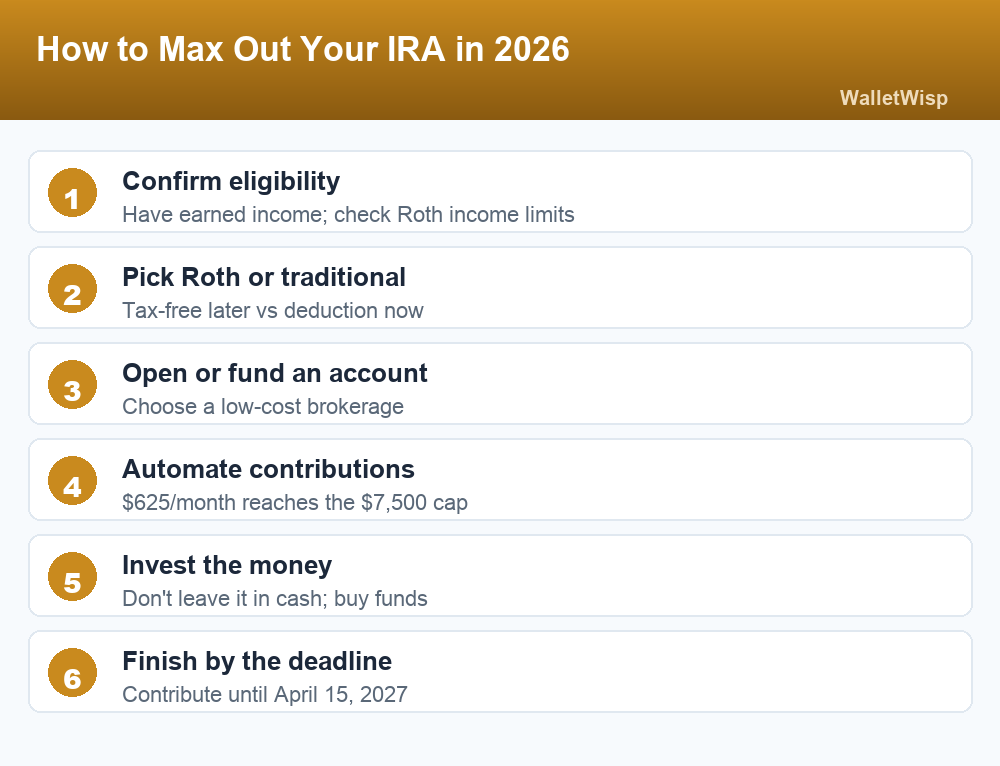Click the "Confirm eligibility" heading
The height and width of the screenshot is (766, 1000).
point(231,182)
